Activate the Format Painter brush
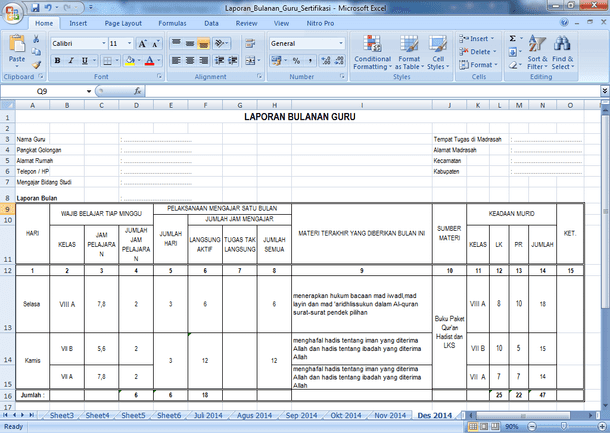 coord(36,65)
